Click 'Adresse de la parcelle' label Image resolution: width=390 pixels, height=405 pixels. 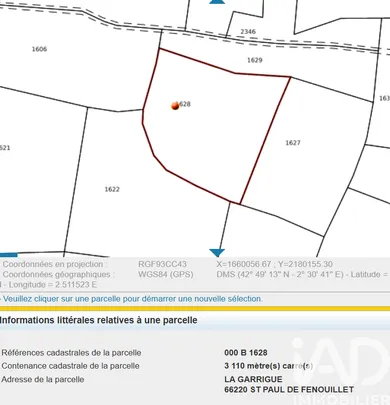tap(43, 379)
